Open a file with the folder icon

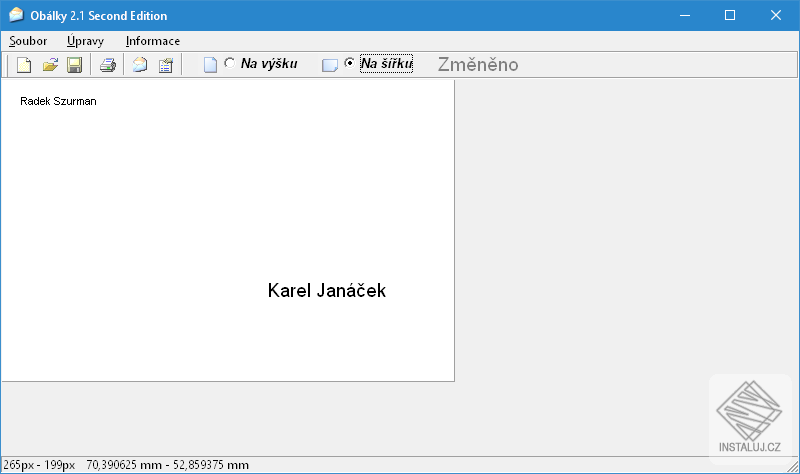pos(50,65)
